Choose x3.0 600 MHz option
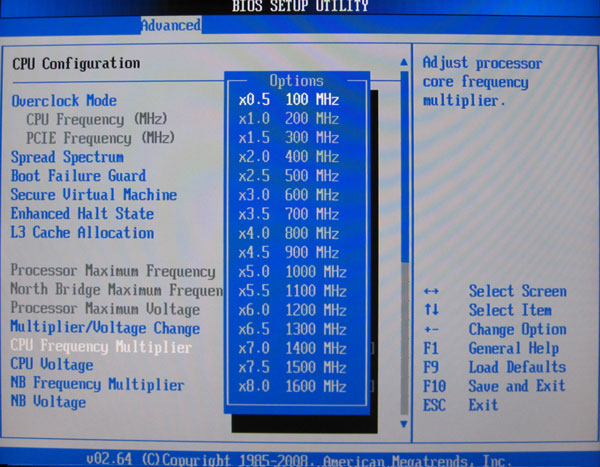Image resolution: width=600 pixels, height=467 pixels. 289,195
